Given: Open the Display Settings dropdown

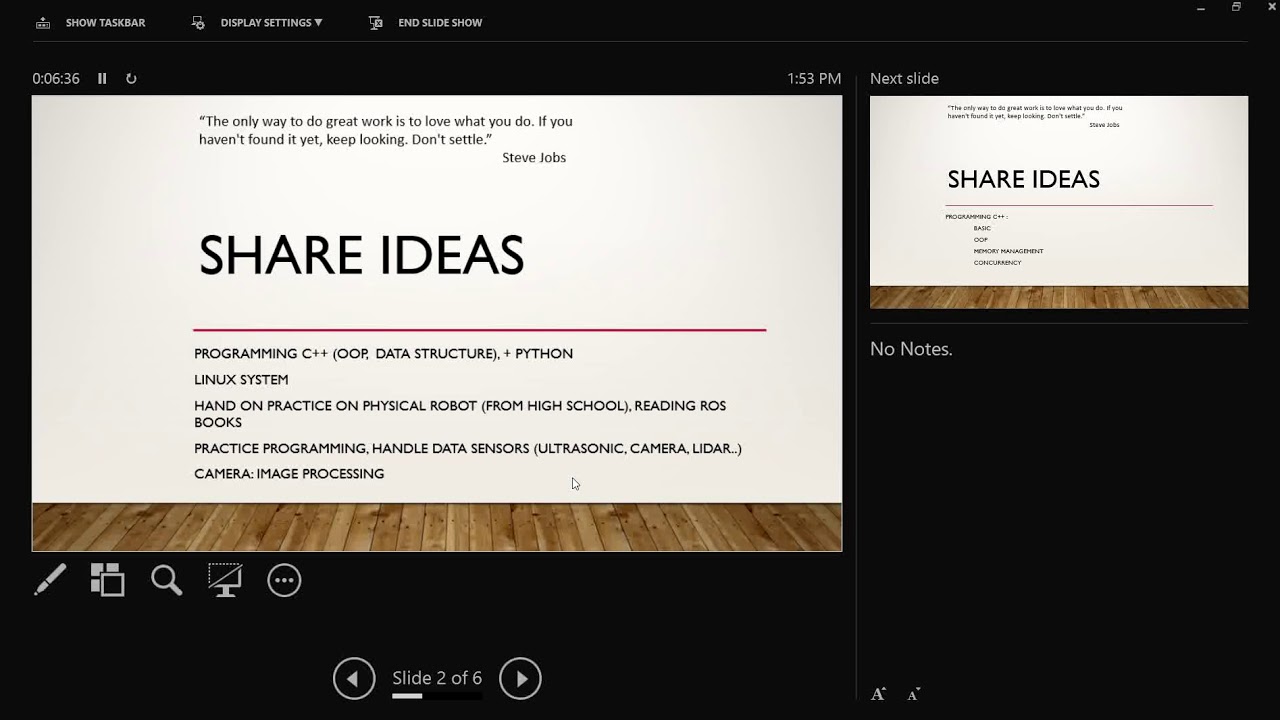Looking at the screenshot, I should click(x=271, y=22).
